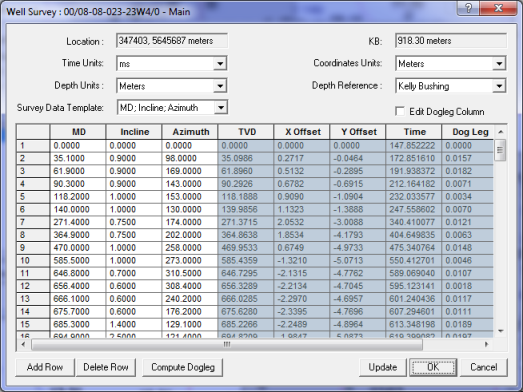The width and height of the screenshot is (523, 392).
Task: Click Dog Leg cell 0.0189
Action: tap(468, 324)
